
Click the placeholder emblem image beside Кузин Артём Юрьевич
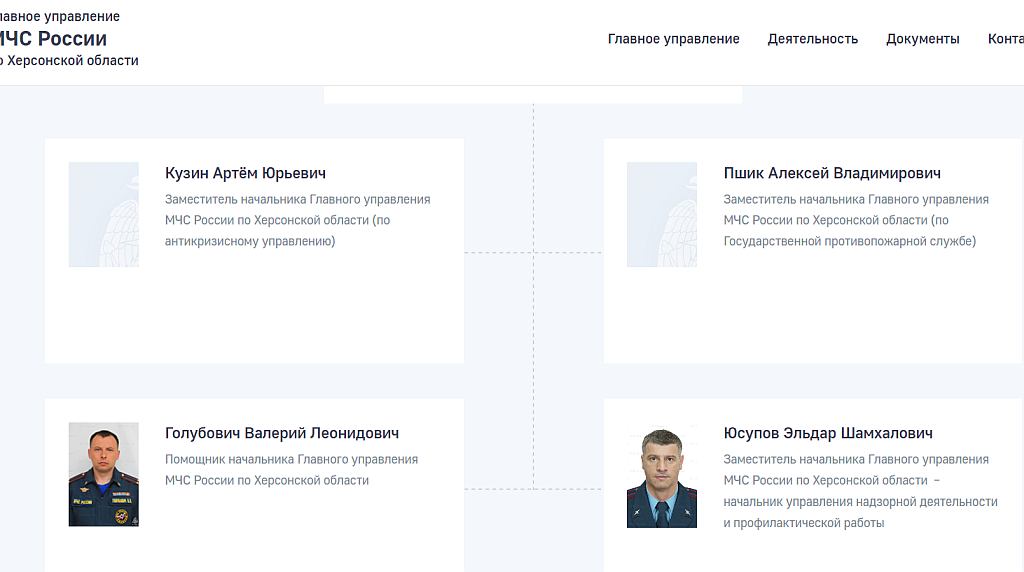(104, 214)
